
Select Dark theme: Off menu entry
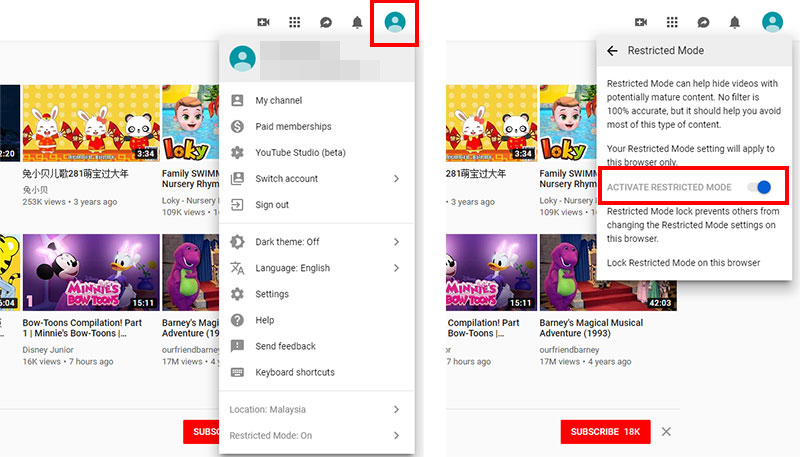point(317,242)
